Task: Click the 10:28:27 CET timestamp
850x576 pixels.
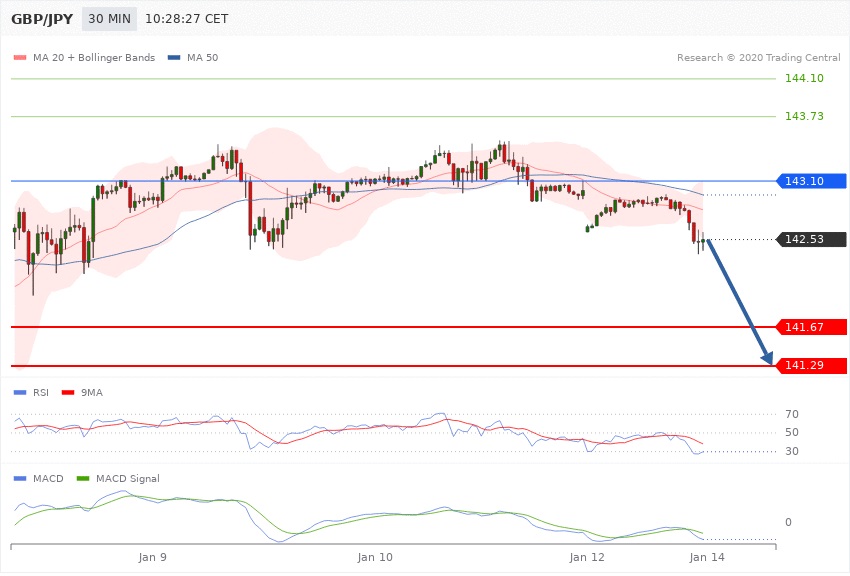Action: 187,19
